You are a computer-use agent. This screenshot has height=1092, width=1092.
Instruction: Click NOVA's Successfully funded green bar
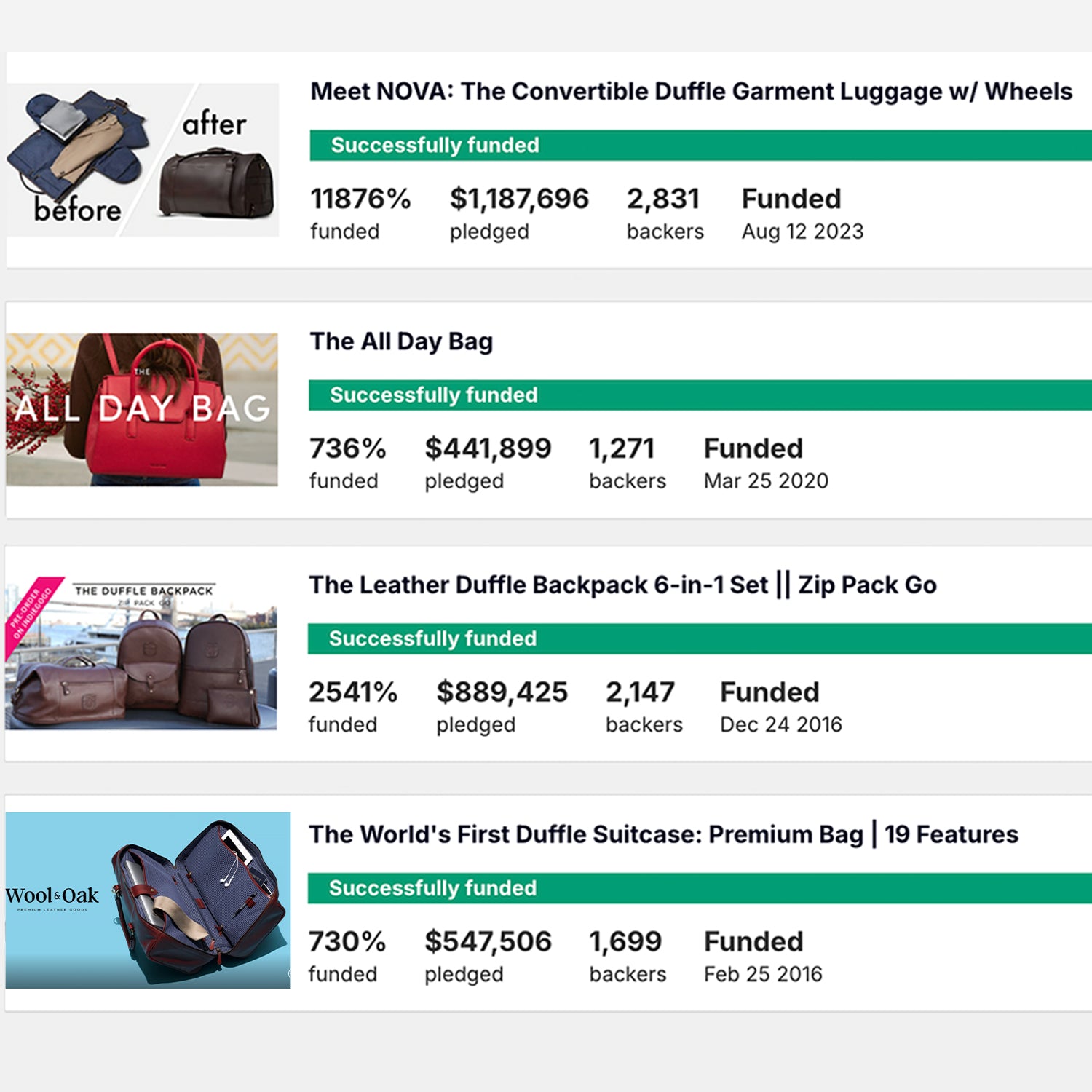point(700,146)
